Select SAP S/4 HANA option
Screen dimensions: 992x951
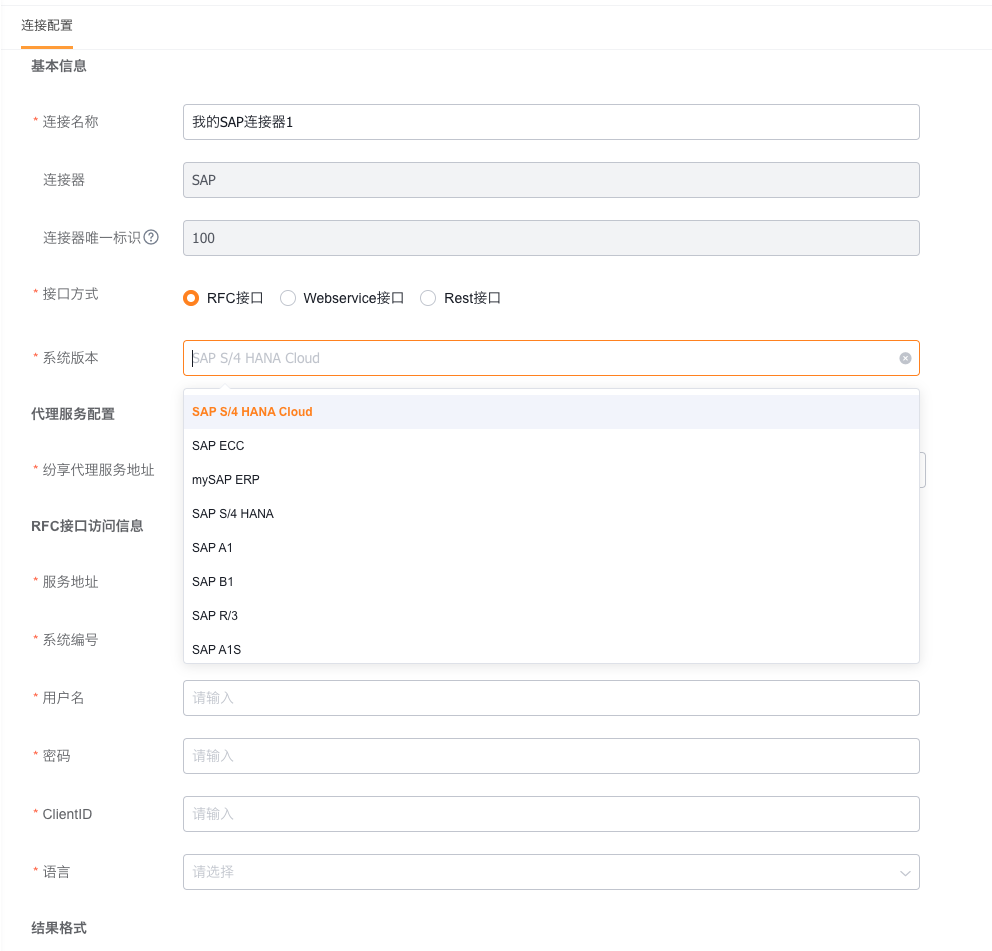click(551, 514)
